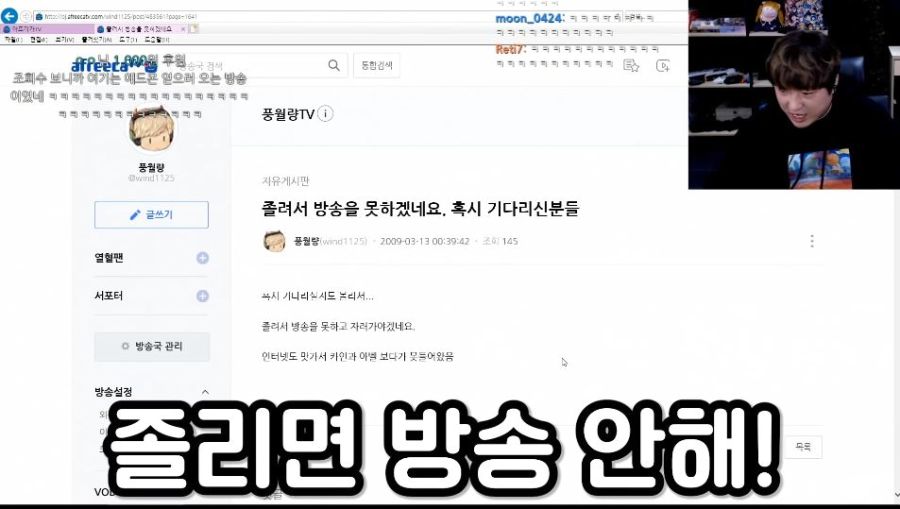Click the pencil icon in 글쓰기
Viewport: 900px width, 509px height.
tap(135, 215)
